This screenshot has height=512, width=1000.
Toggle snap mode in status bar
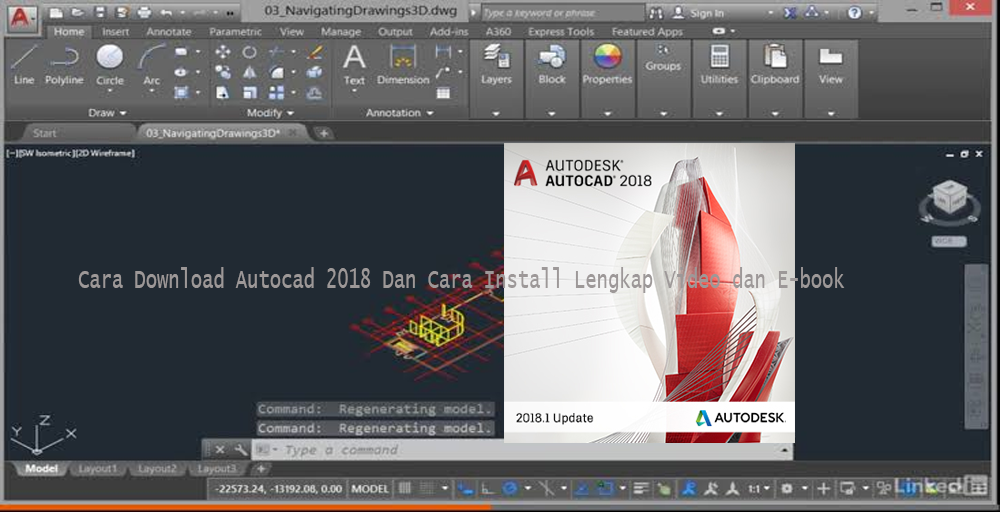point(427,489)
